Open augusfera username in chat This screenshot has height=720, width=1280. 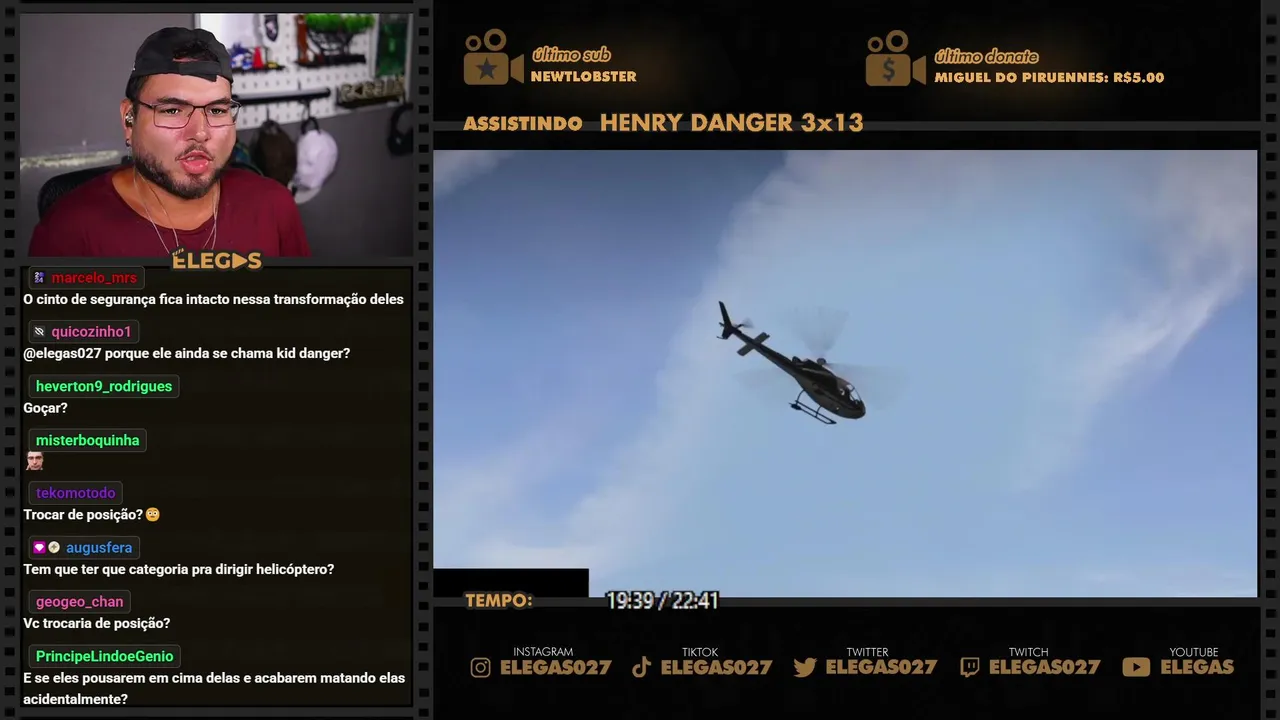point(99,548)
